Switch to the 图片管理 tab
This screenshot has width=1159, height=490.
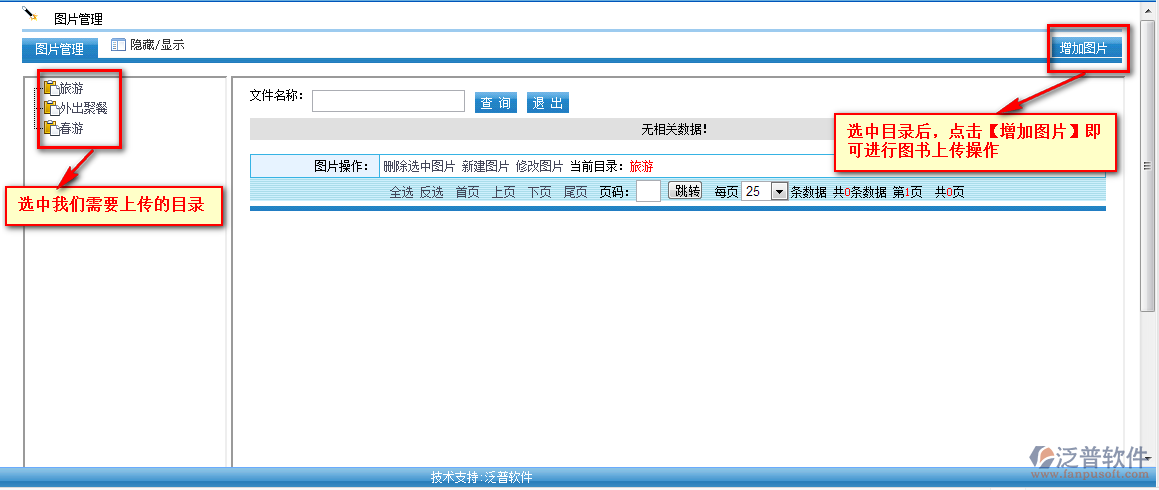coord(59,49)
